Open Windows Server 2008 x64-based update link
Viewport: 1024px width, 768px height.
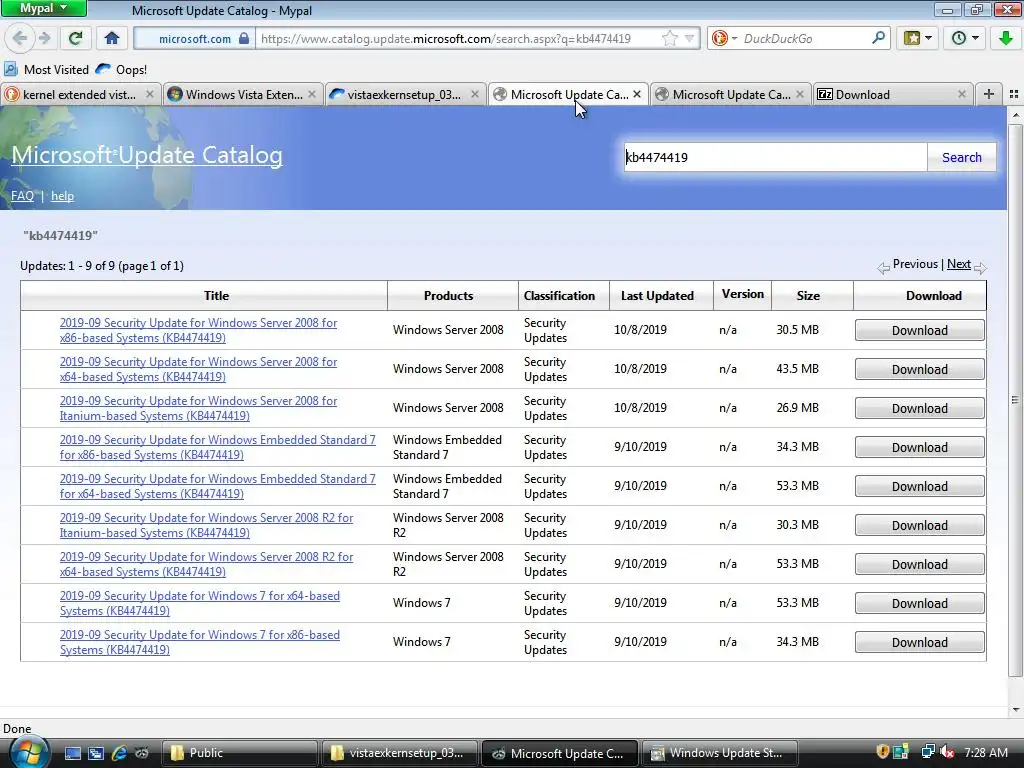coord(199,370)
